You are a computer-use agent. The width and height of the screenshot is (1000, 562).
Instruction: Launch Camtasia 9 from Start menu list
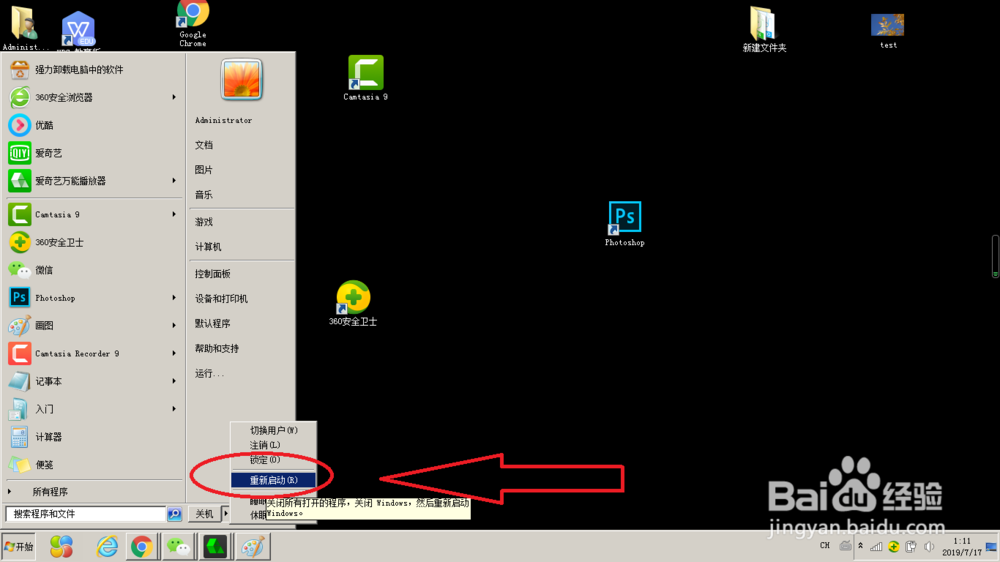coord(94,214)
